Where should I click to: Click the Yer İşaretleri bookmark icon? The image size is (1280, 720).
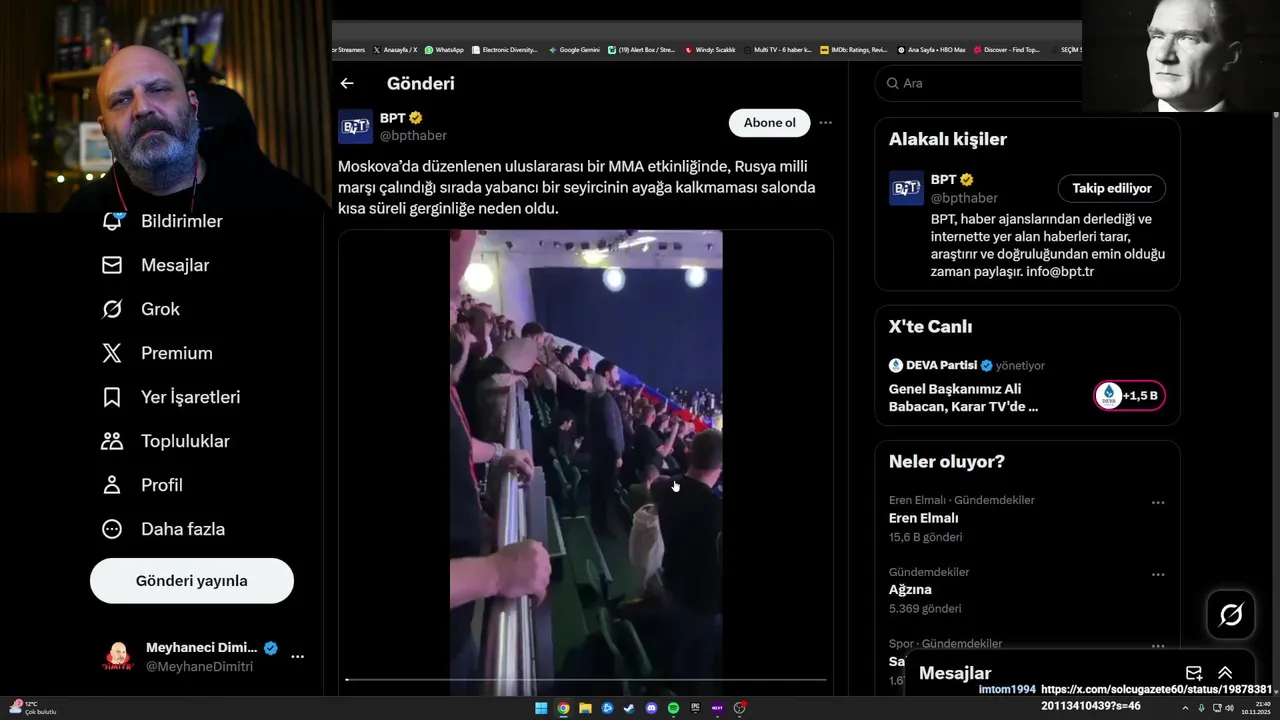[112, 397]
